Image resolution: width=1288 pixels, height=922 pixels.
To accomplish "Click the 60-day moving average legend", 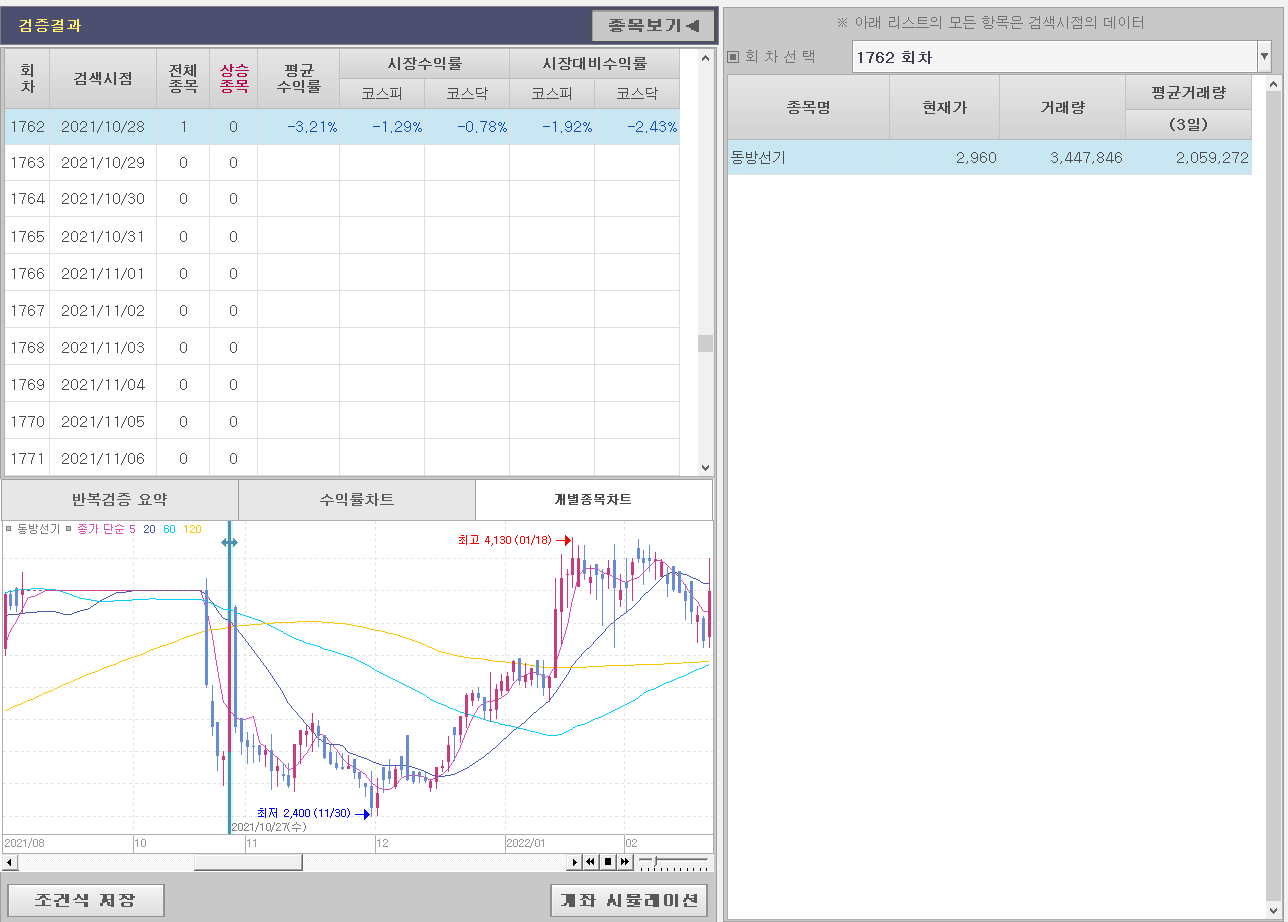I will (x=169, y=529).
